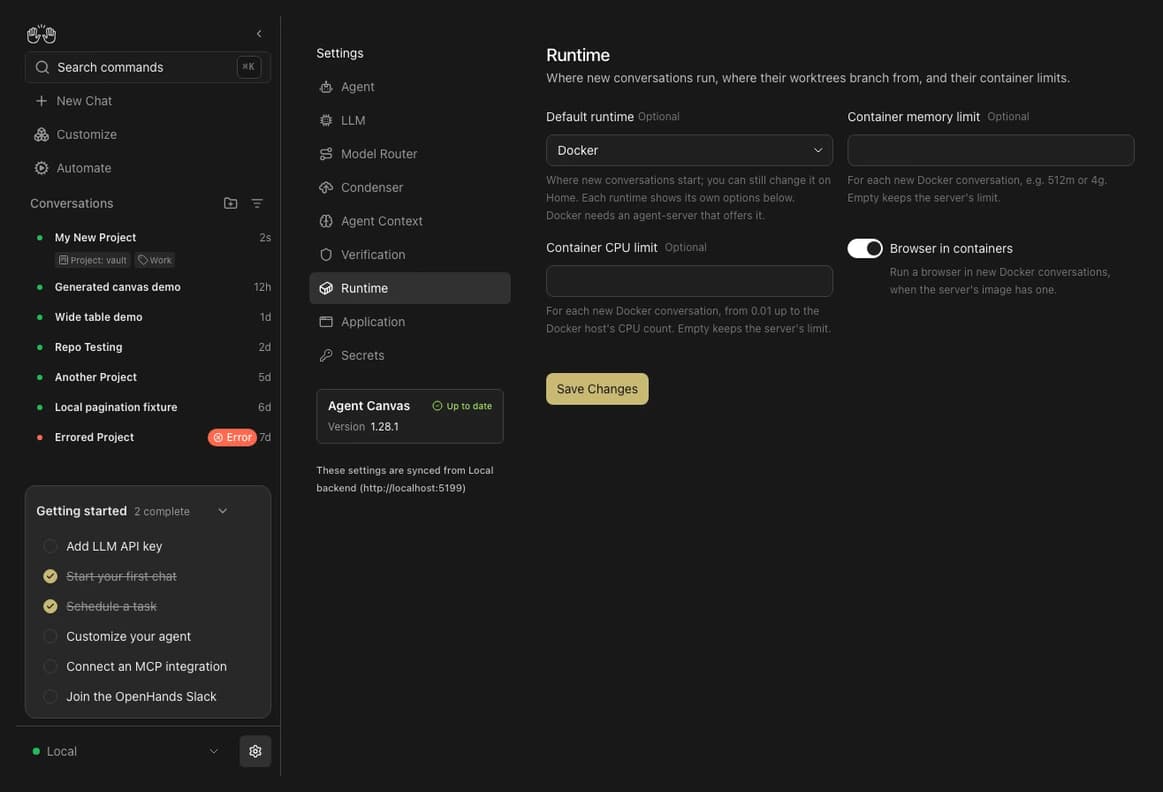Click the Up to date check icon
The height and width of the screenshot is (792, 1163).
437,406
